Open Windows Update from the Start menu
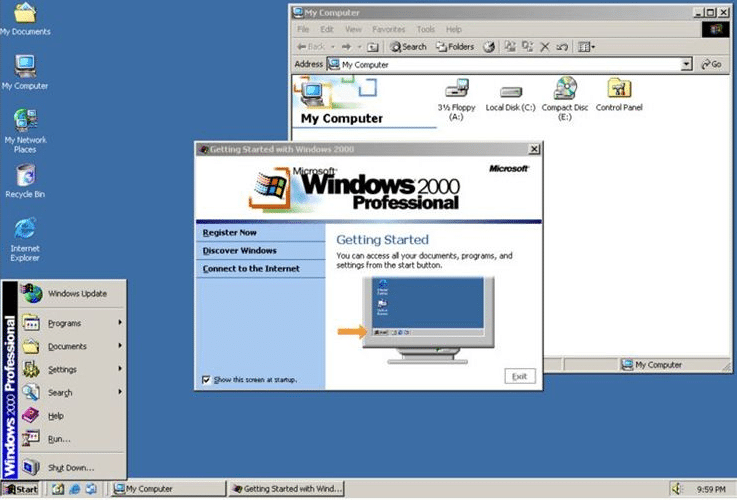This screenshot has width=737, height=500. coord(72,294)
